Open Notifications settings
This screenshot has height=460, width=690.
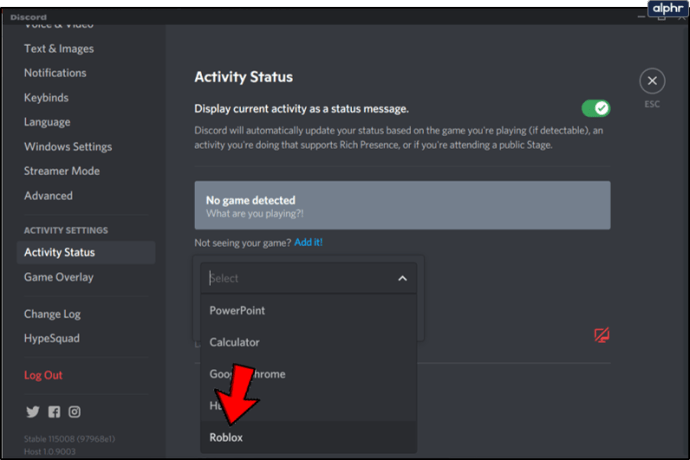(55, 73)
